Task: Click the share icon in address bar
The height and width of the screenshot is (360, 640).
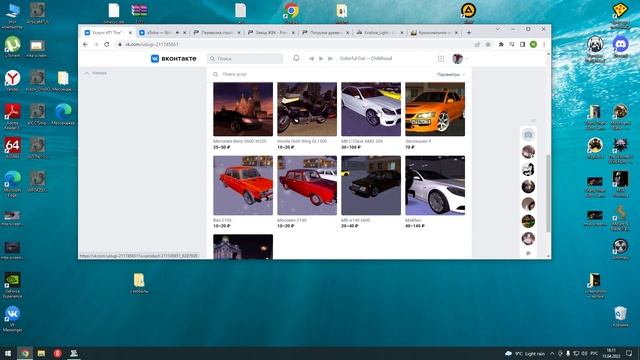Action: pyautogui.click(x=477, y=44)
